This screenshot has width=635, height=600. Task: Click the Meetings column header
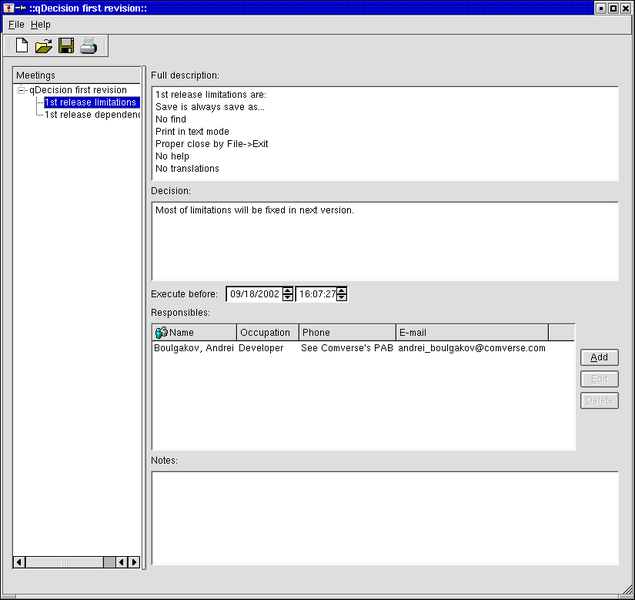[x=77, y=75]
